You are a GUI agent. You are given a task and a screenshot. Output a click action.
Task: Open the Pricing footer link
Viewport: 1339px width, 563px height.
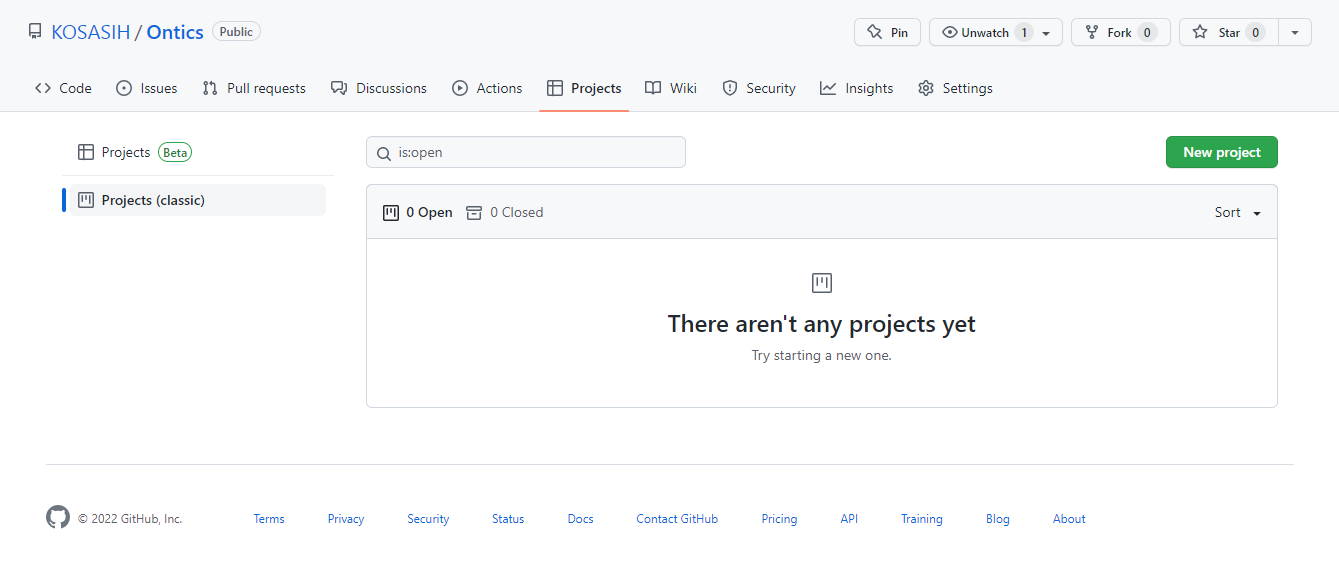[779, 519]
